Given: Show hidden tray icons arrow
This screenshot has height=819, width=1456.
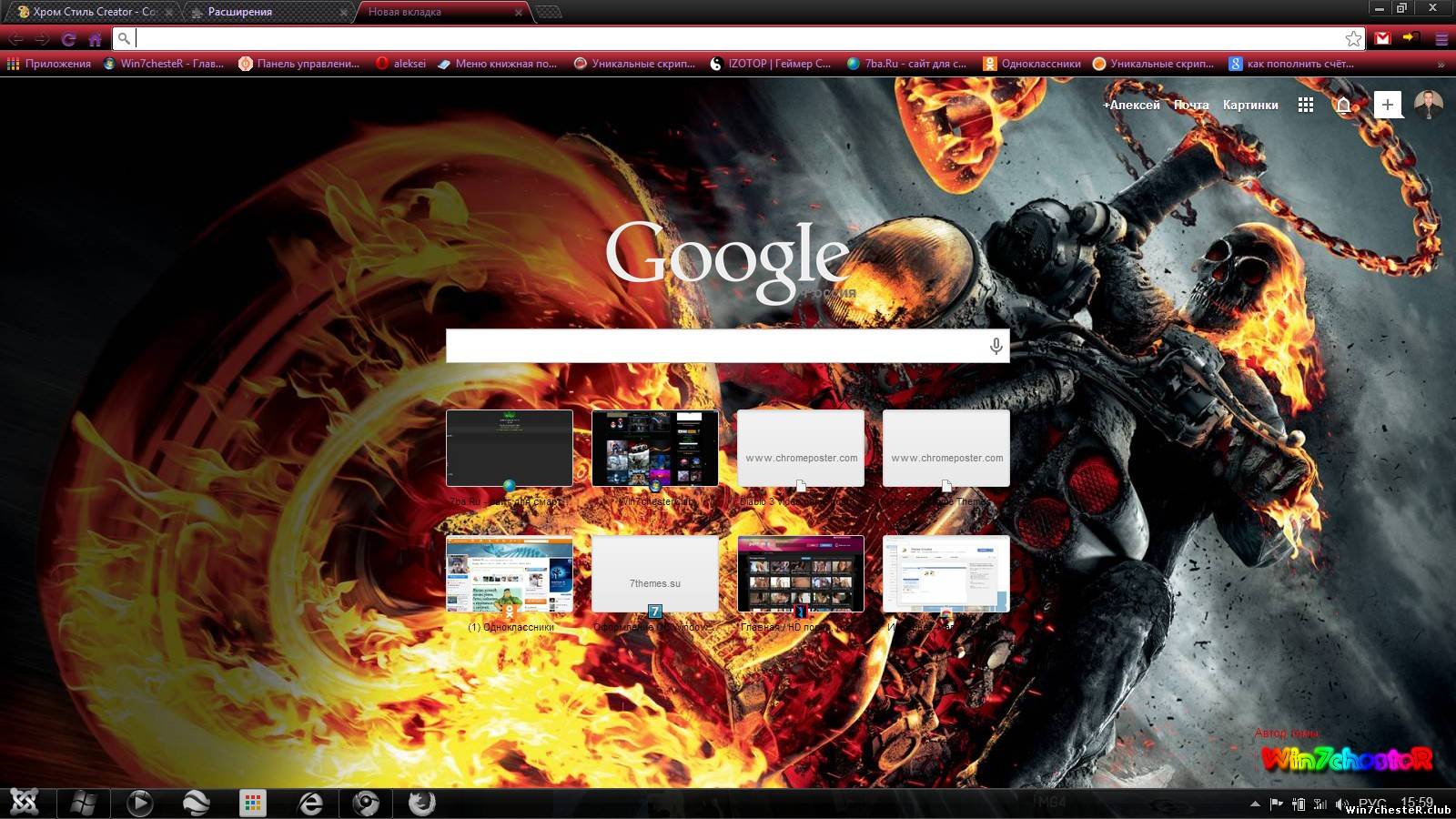Looking at the screenshot, I should point(1255,804).
